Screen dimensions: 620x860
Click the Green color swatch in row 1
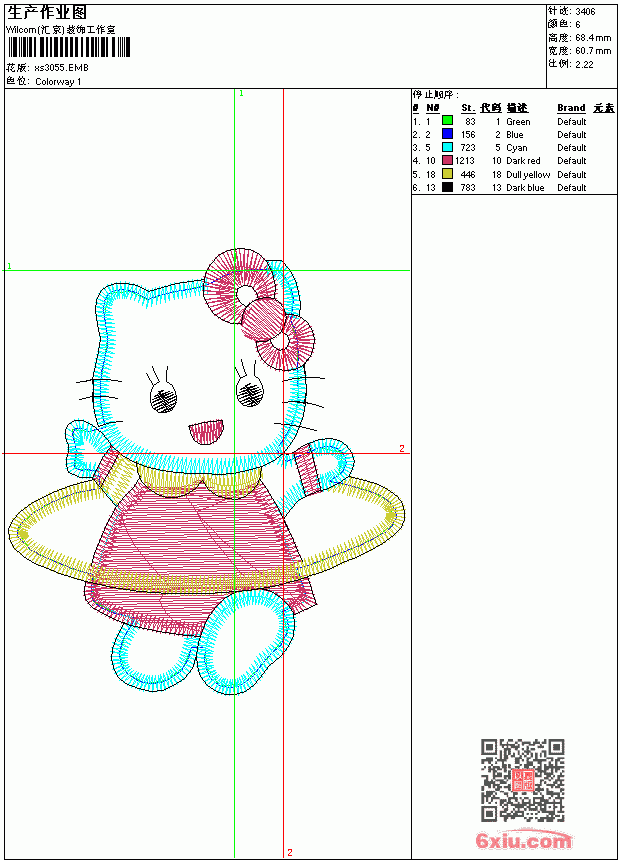(447, 120)
